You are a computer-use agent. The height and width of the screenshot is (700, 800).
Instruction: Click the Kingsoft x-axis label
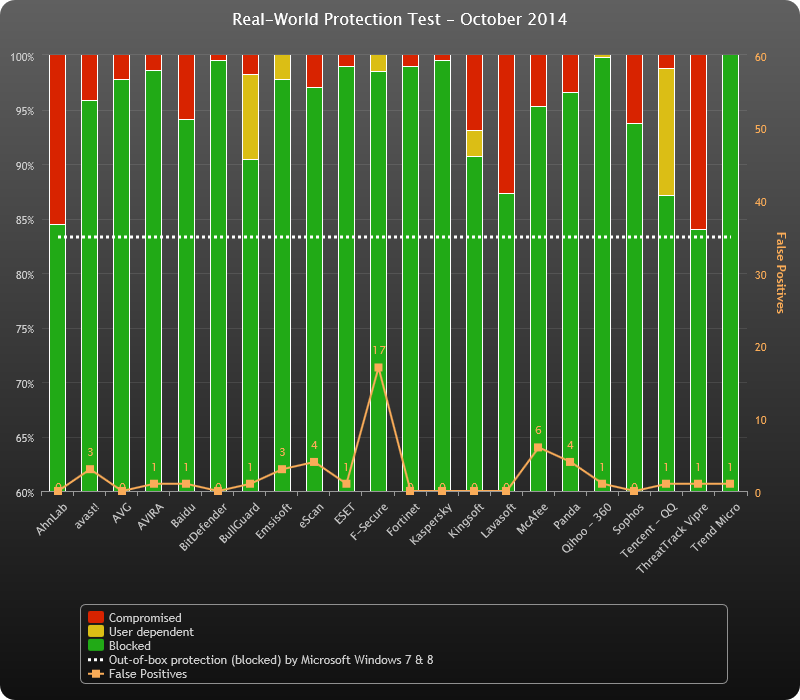466,520
